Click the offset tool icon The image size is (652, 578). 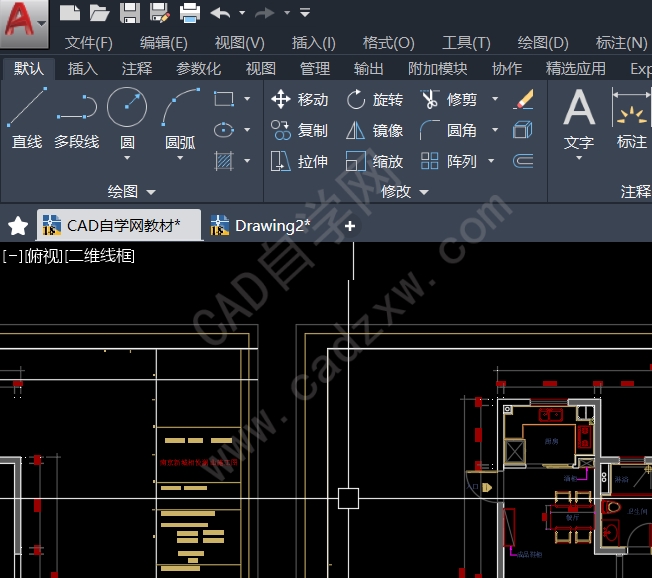click(x=524, y=161)
